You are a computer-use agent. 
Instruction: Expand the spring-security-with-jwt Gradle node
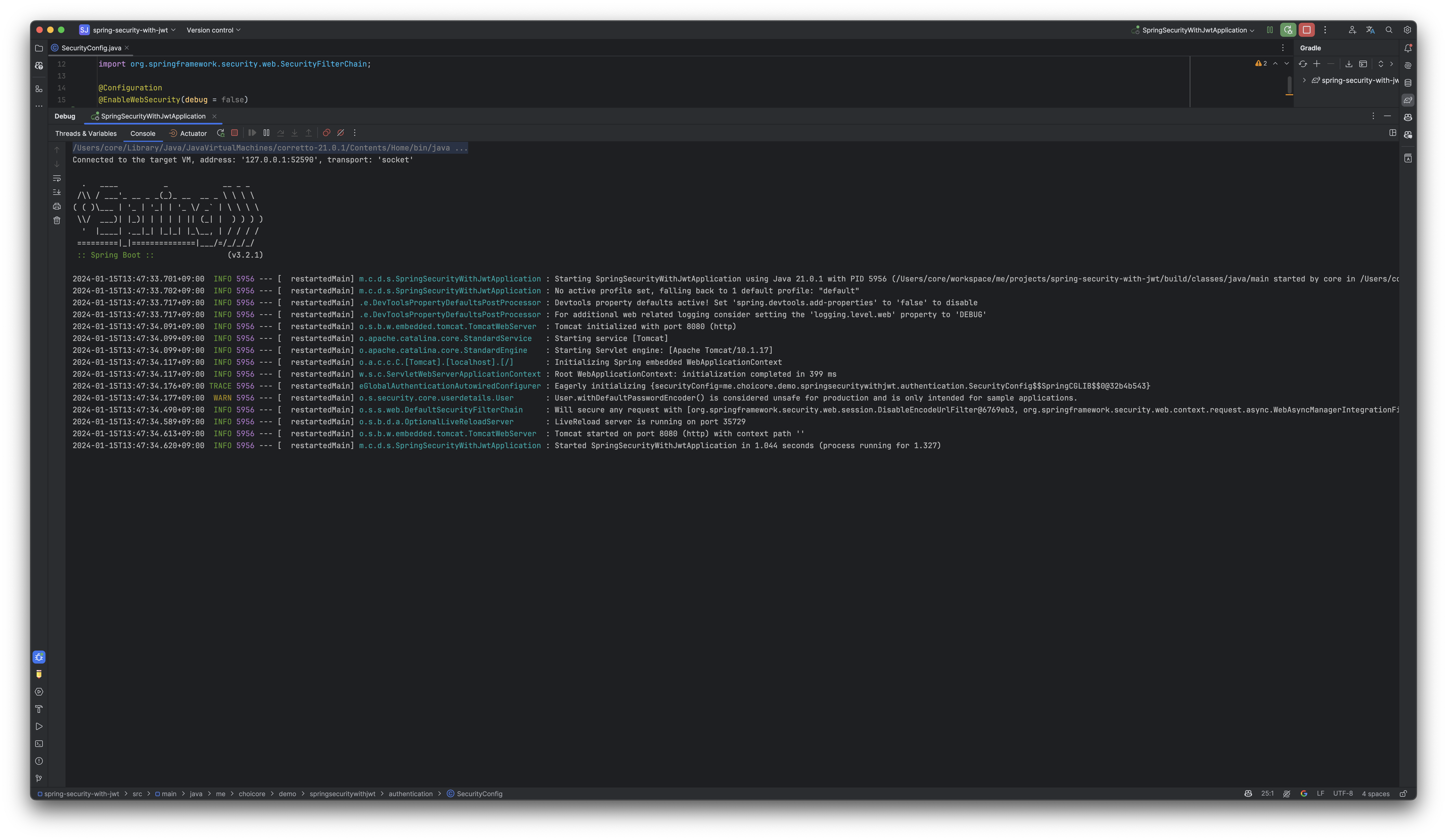(1305, 80)
